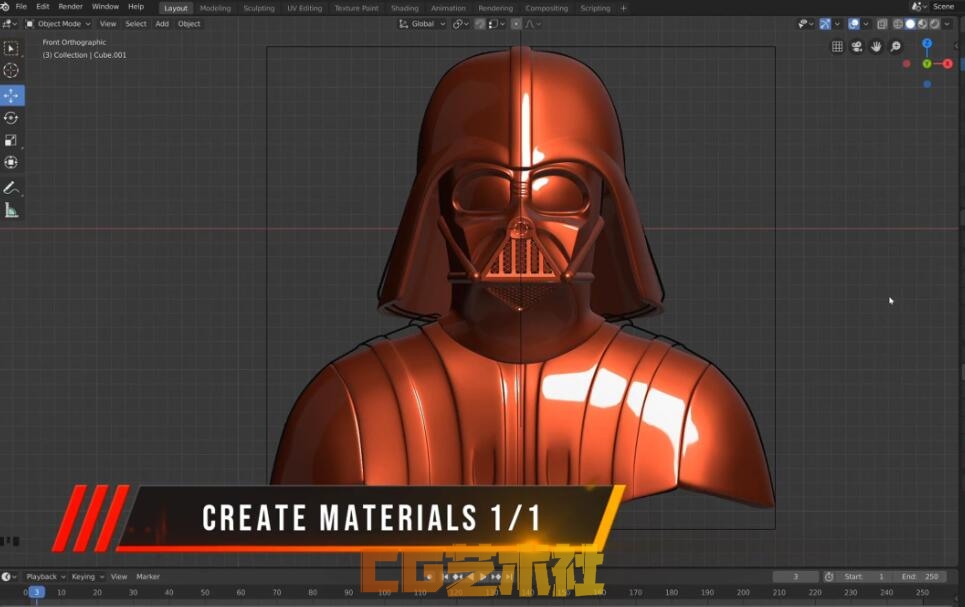965x607 pixels.
Task: Open pivot point dropdown
Action: 460,24
